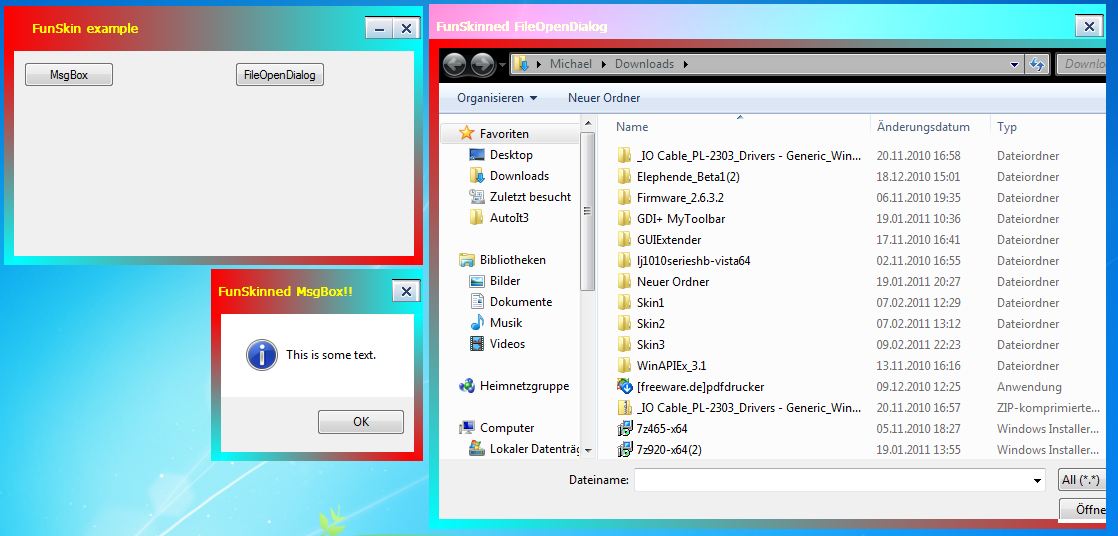The image size is (1118, 536).
Task: Open the Dateiname combo box dropdown arrow
Action: [x=1037, y=481]
